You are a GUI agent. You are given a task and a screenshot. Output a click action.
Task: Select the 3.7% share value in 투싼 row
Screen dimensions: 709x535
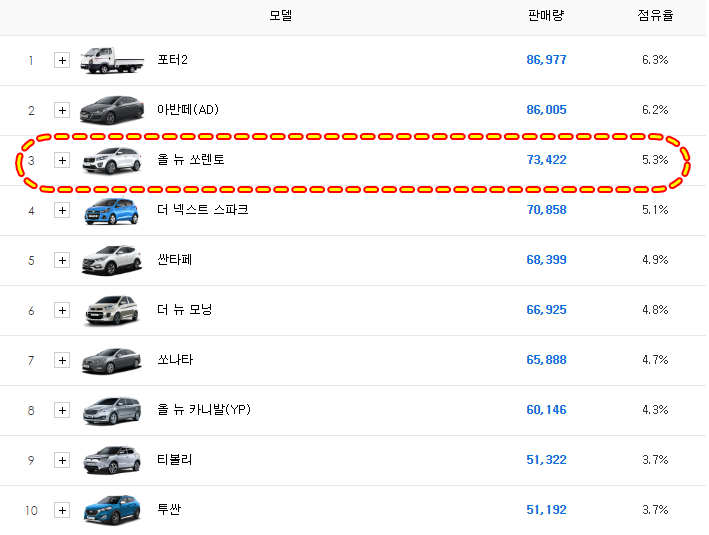pyautogui.click(x=655, y=510)
